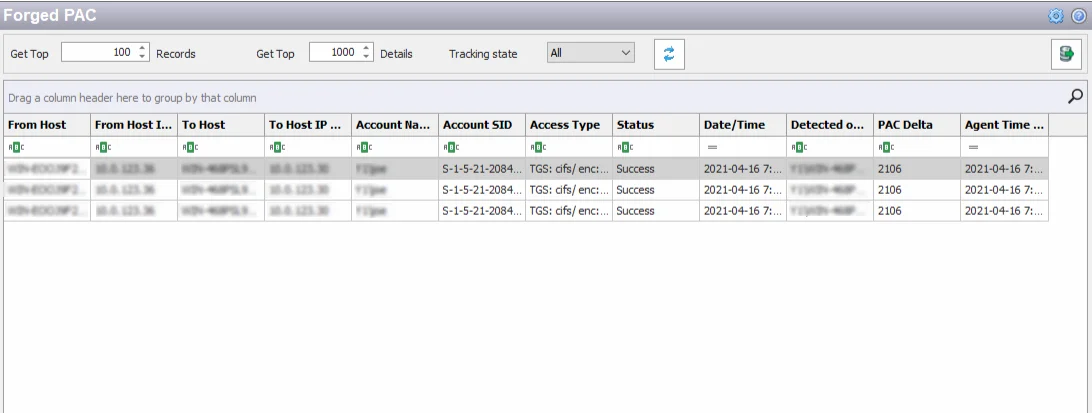Sort by Agent Time column header

point(1004,125)
